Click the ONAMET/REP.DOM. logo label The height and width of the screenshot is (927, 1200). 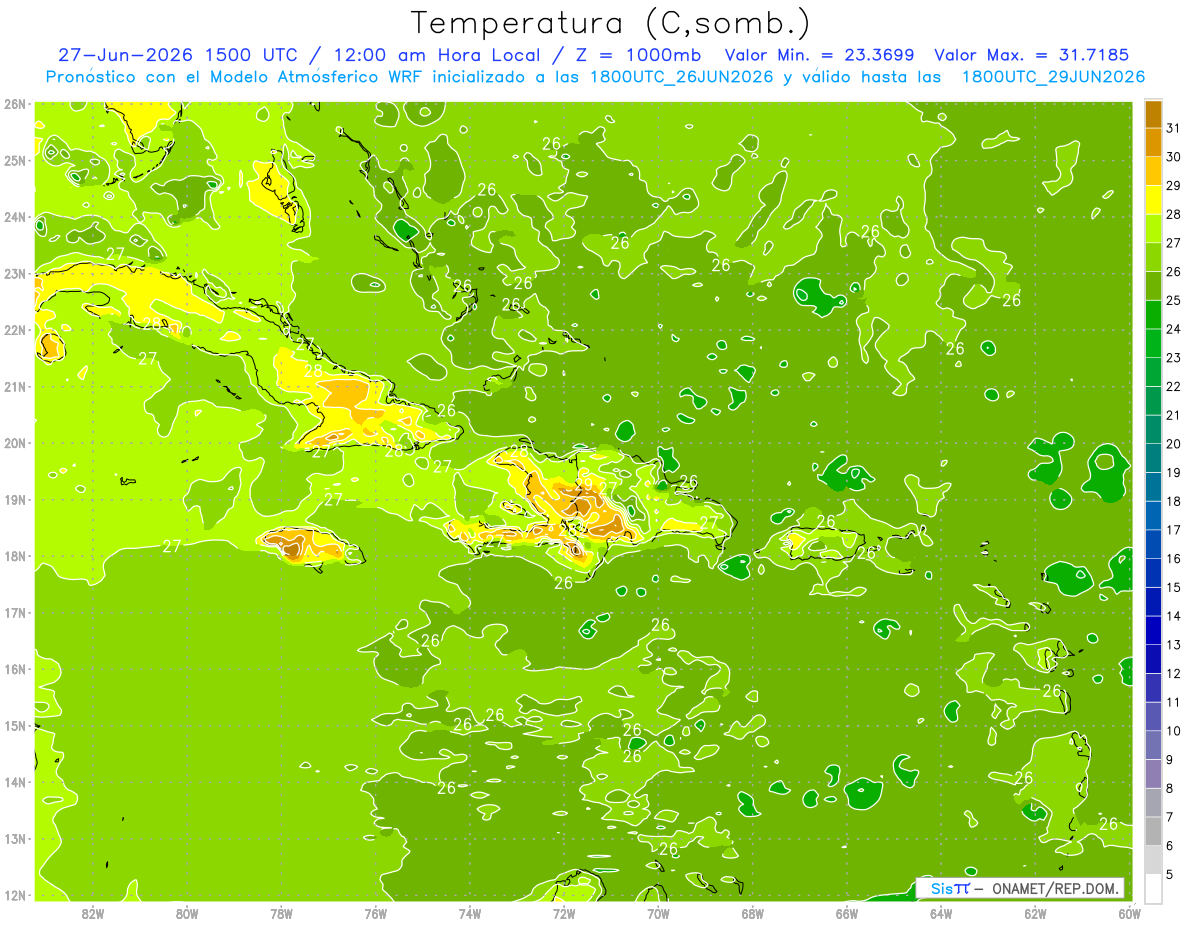coord(1020,888)
